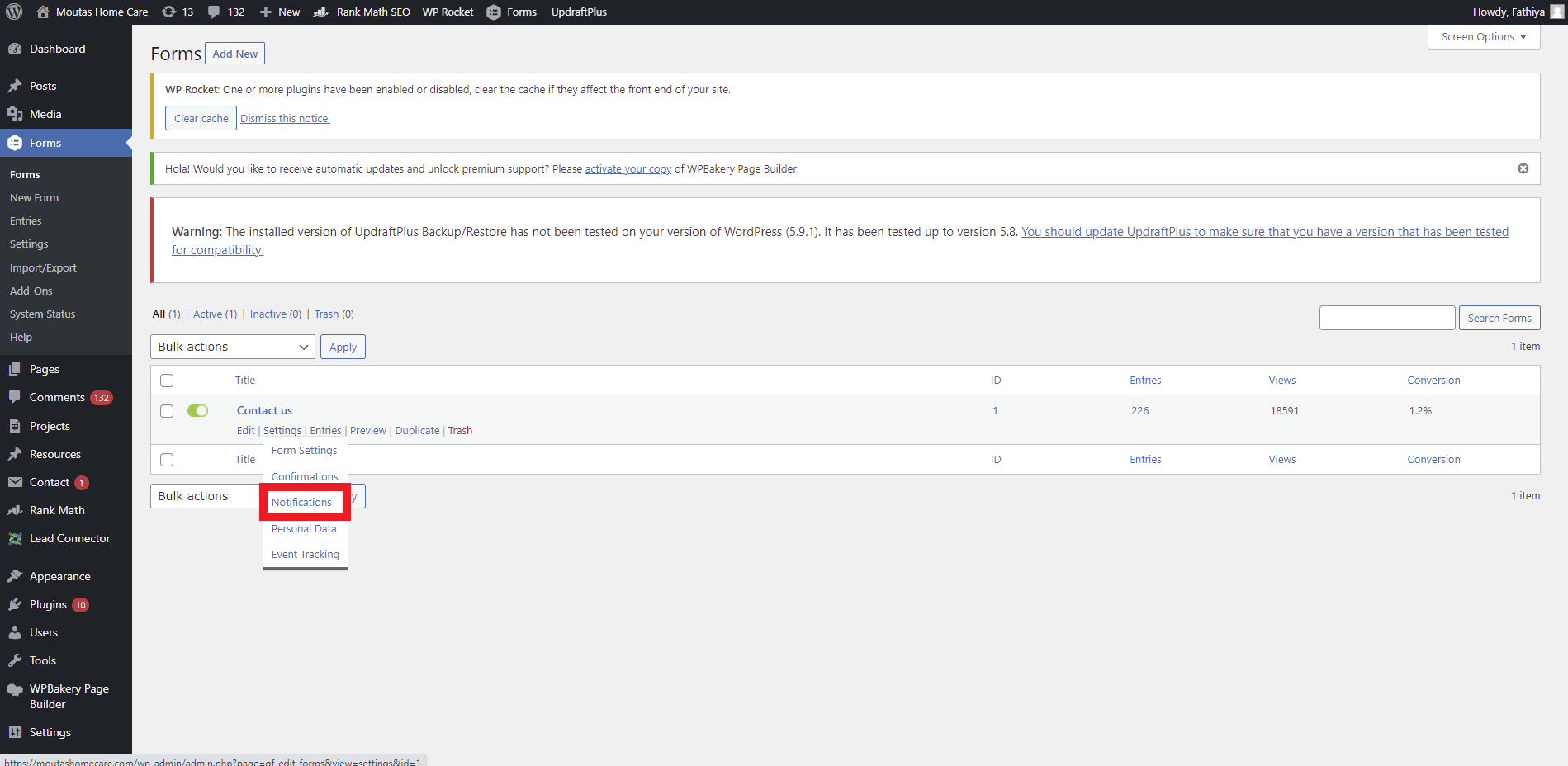
Task: Toggle the Contact us form active switch
Action: pyautogui.click(x=197, y=410)
